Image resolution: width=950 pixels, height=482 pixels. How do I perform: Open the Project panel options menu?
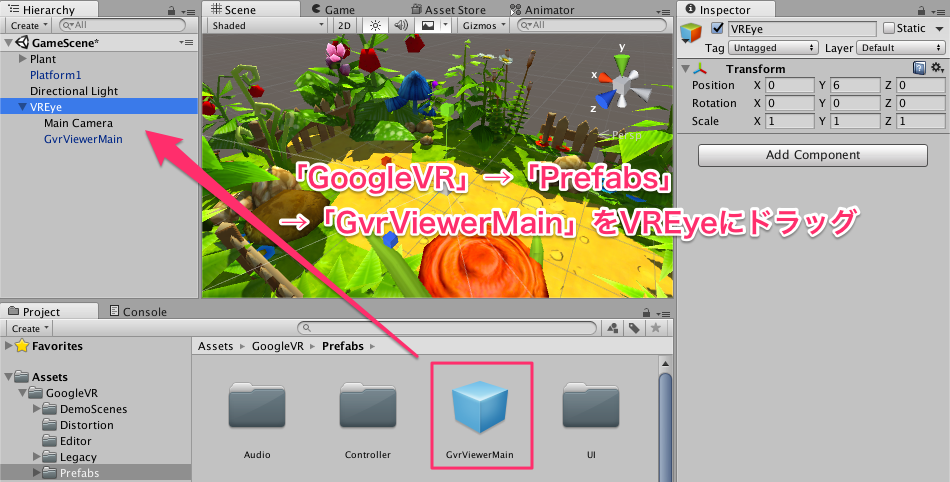(x=663, y=313)
